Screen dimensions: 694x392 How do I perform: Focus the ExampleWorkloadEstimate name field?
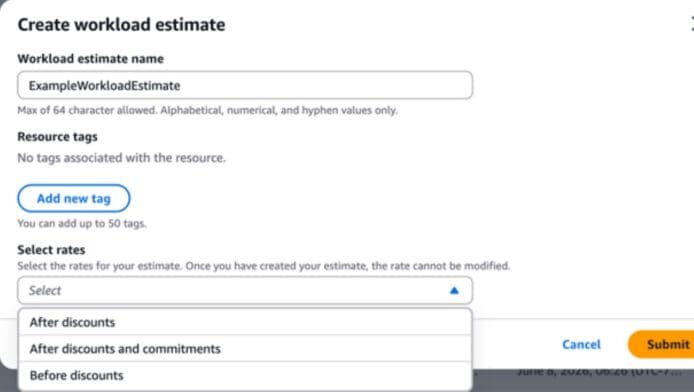pyautogui.click(x=245, y=85)
